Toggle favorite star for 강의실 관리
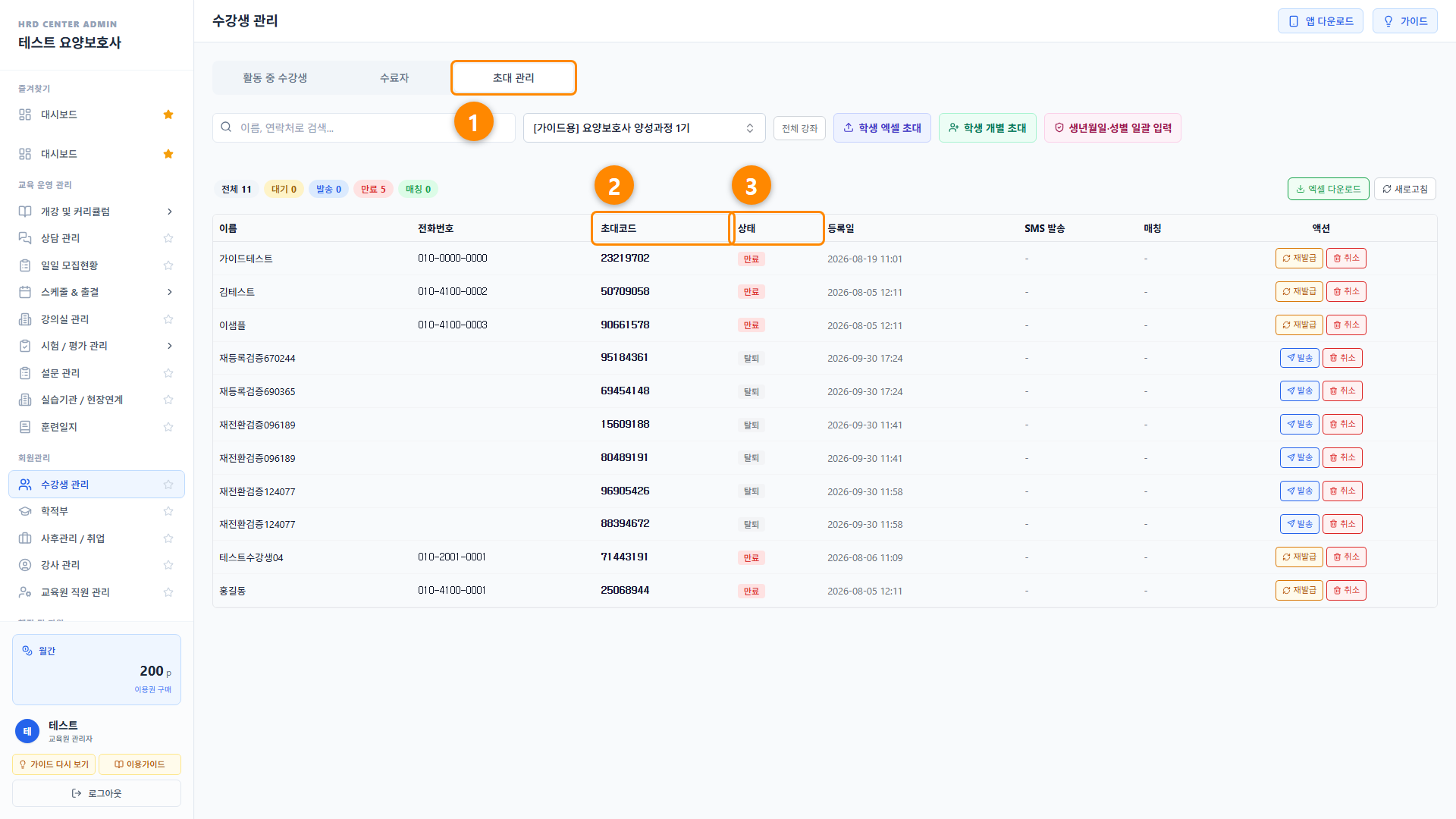Screen dimensions: 1456x819 (x=168, y=319)
